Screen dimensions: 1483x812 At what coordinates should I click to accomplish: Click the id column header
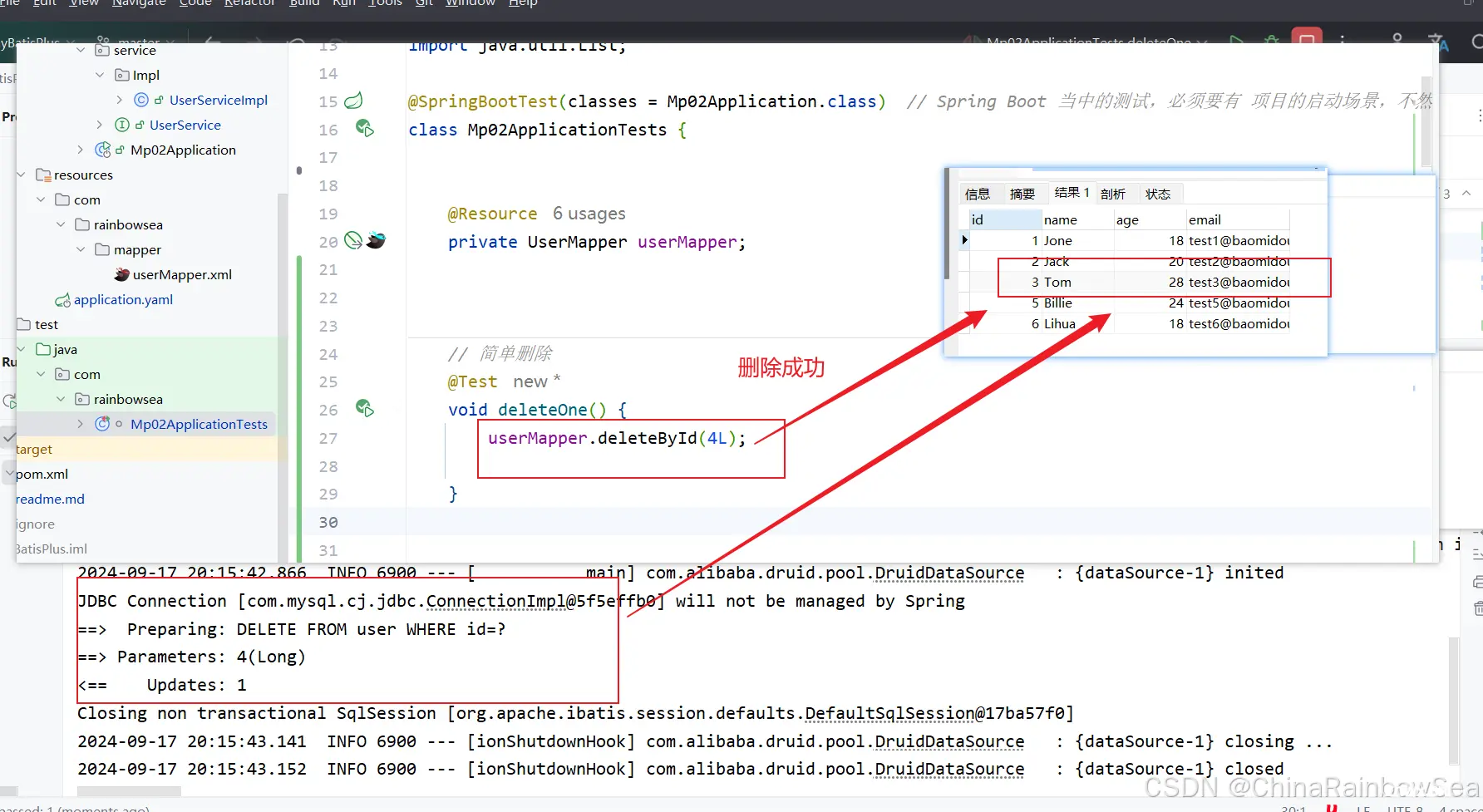1006,219
